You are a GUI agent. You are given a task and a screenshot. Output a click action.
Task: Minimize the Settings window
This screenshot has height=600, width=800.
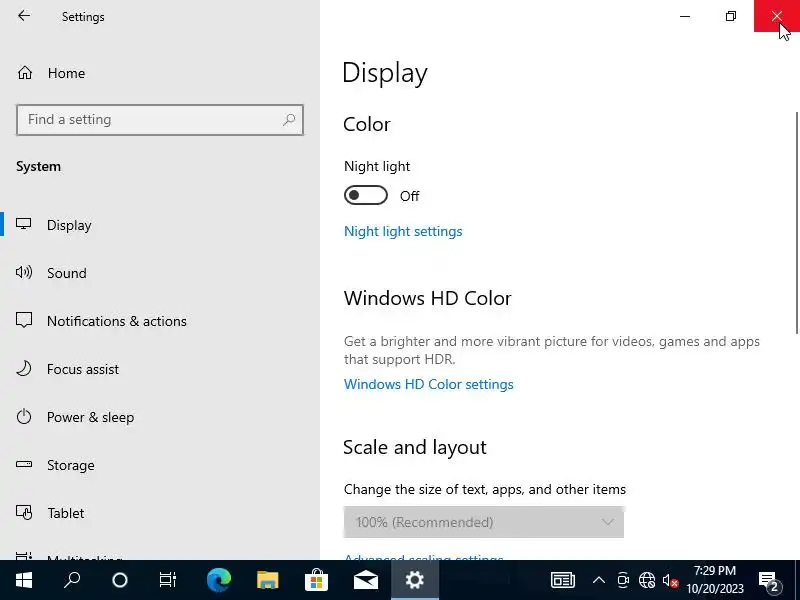(x=685, y=16)
